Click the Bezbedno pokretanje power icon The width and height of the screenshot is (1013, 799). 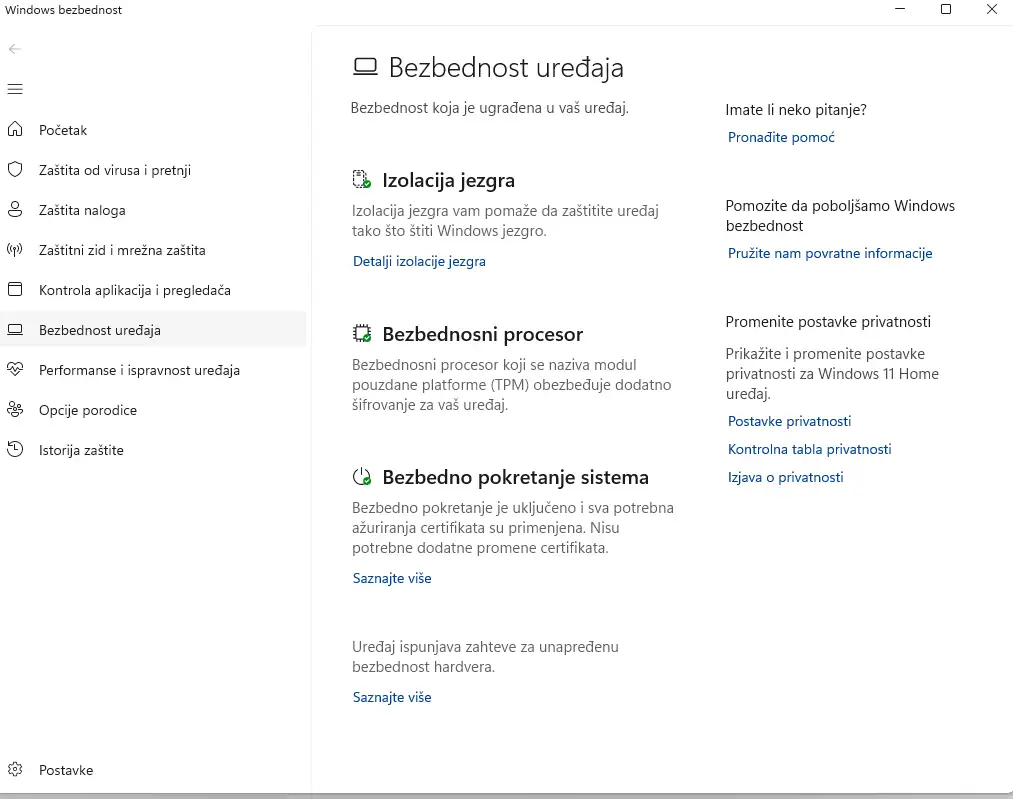coord(362,477)
